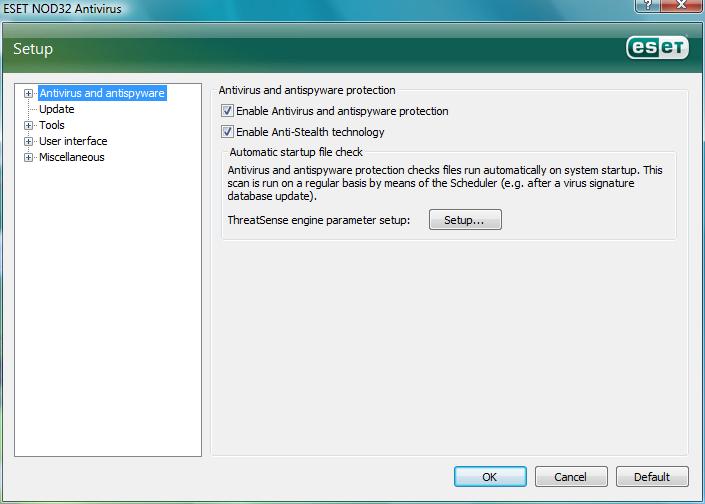Select the User interface tree item
The width and height of the screenshot is (705, 504).
tap(73, 141)
